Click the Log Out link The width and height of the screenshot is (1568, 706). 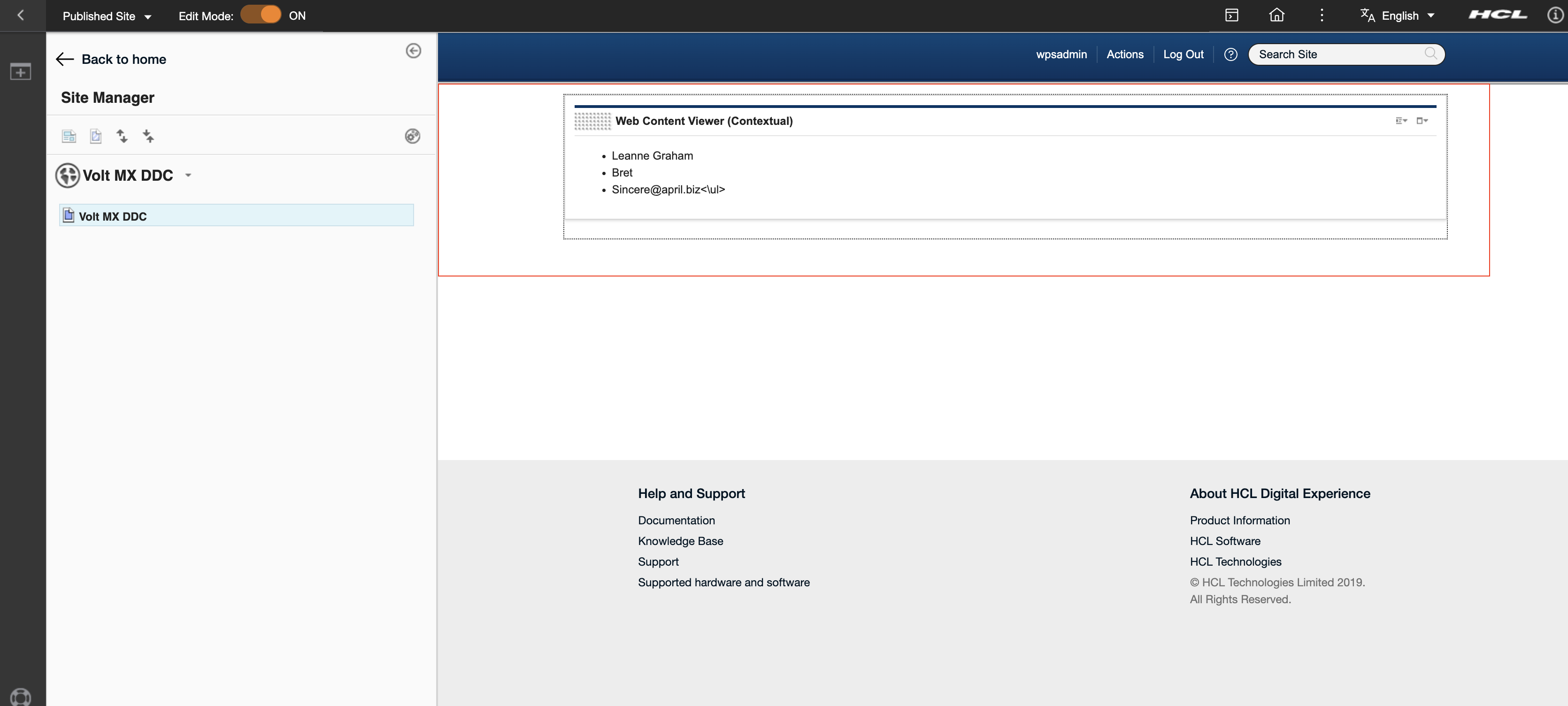click(x=1183, y=54)
